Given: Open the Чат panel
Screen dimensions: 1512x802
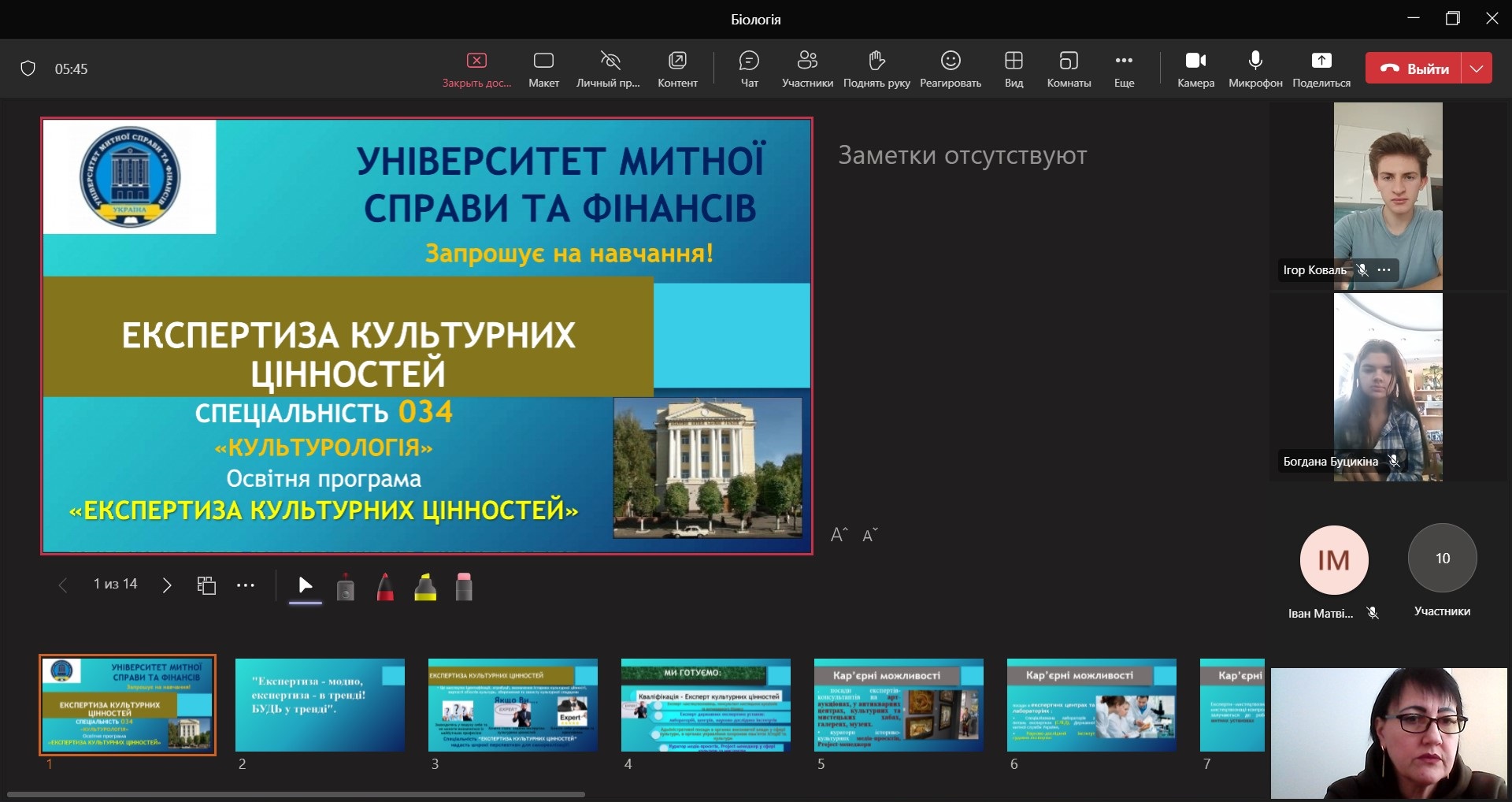Looking at the screenshot, I should coord(749,69).
